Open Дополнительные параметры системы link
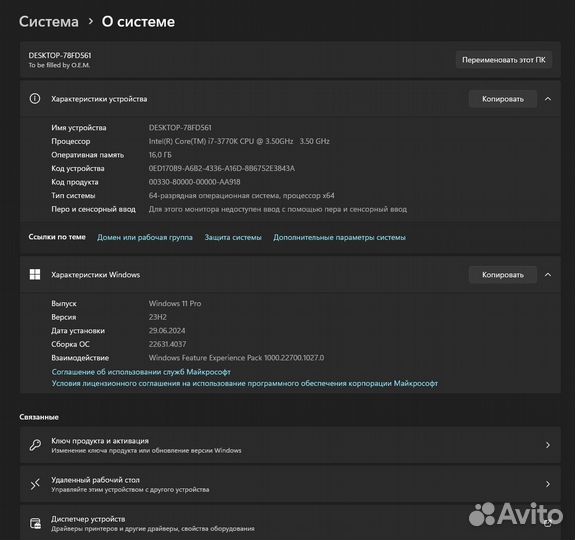575x540 pixels. click(x=340, y=237)
